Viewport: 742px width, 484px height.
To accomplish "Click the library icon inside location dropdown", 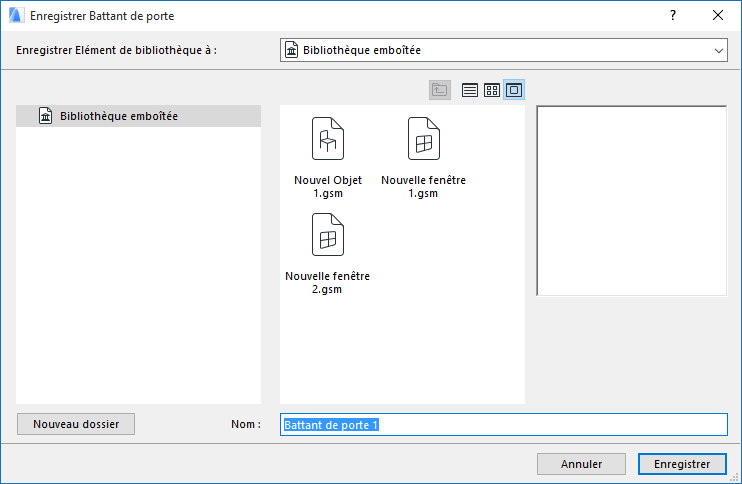I will point(292,50).
